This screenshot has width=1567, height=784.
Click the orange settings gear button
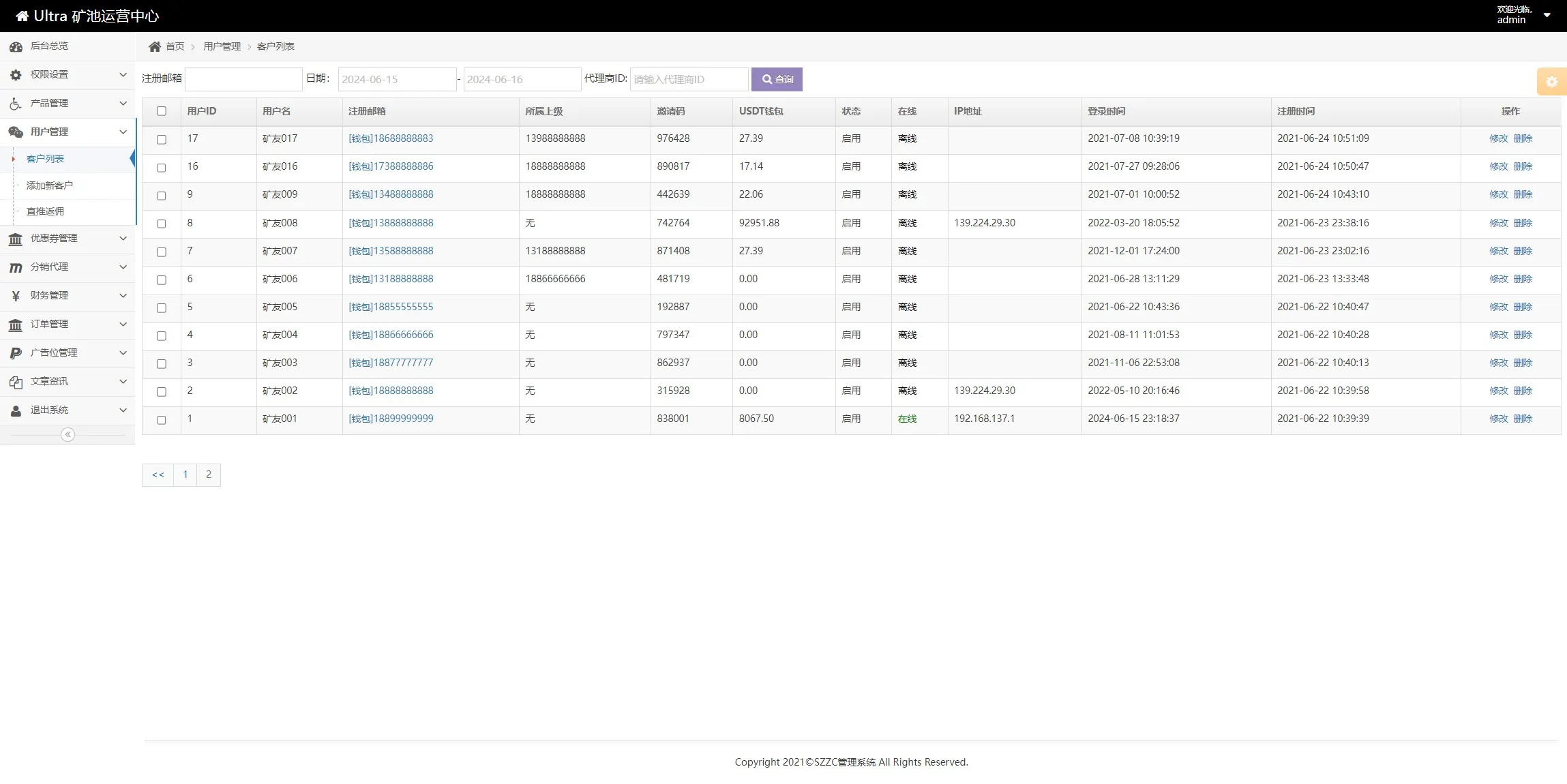pos(1551,82)
